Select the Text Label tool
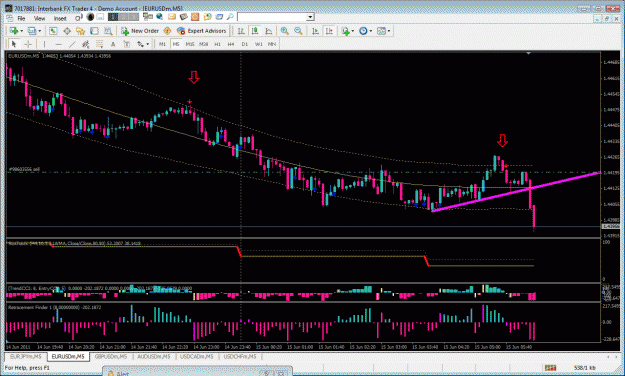The height and width of the screenshot is (376, 625). click(127, 44)
